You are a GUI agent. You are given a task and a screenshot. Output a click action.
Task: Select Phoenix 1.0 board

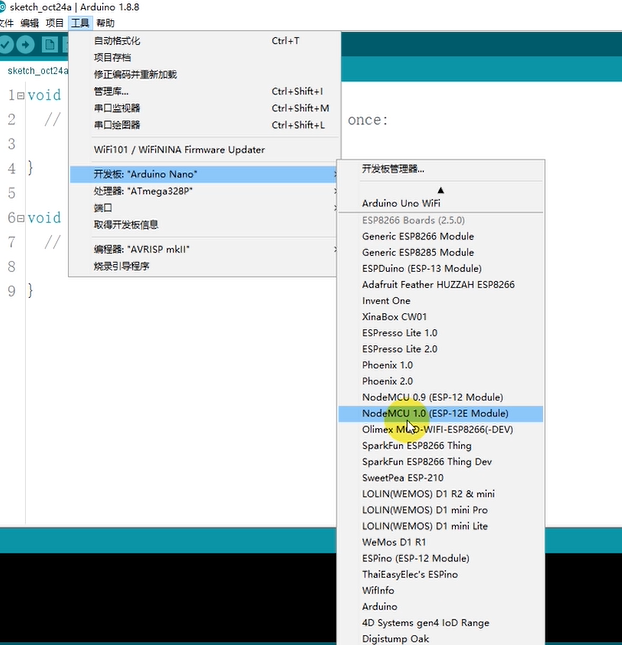click(x=441, y=365)
